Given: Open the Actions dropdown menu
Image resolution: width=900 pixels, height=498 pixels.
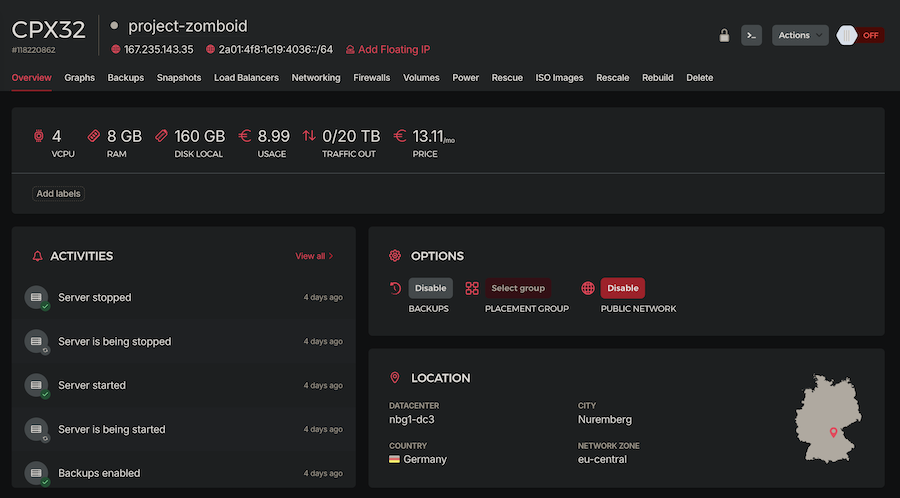Looking at the screenshot, I should tap(800, 35).
